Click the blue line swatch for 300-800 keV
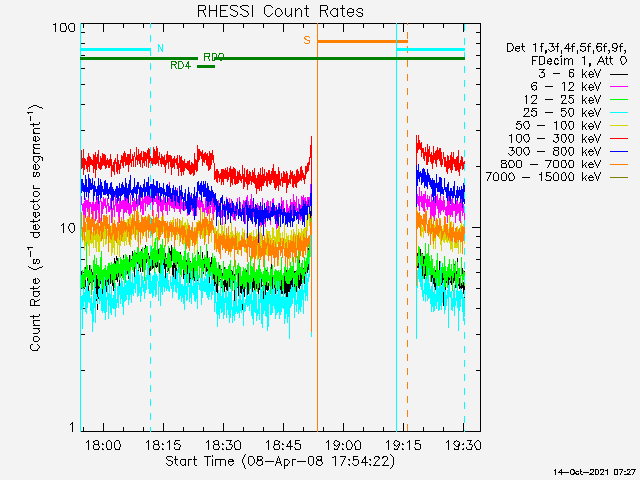This screenshot has width=640, height=480. coord(618,152)
